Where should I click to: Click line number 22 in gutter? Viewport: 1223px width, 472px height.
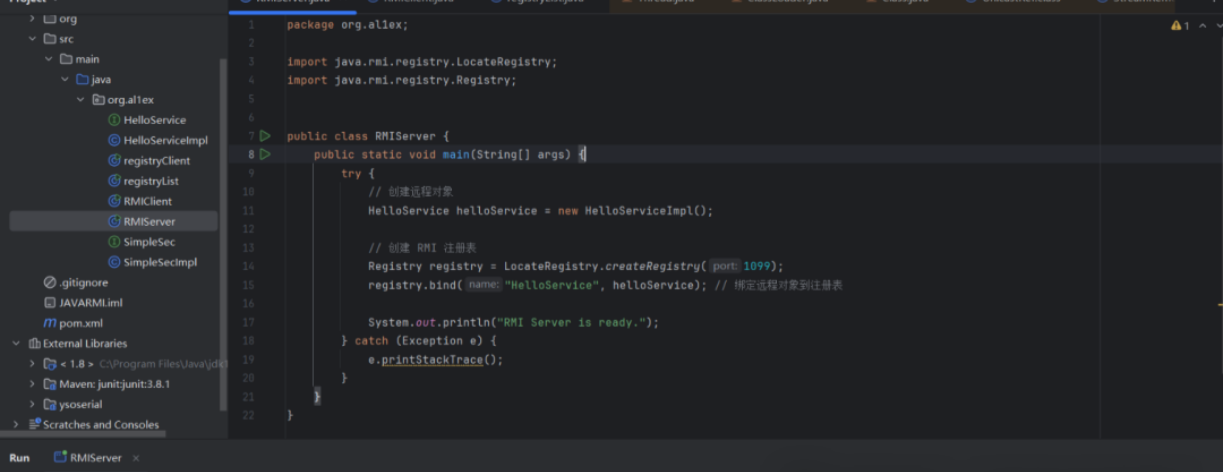[x=248, y=415]
